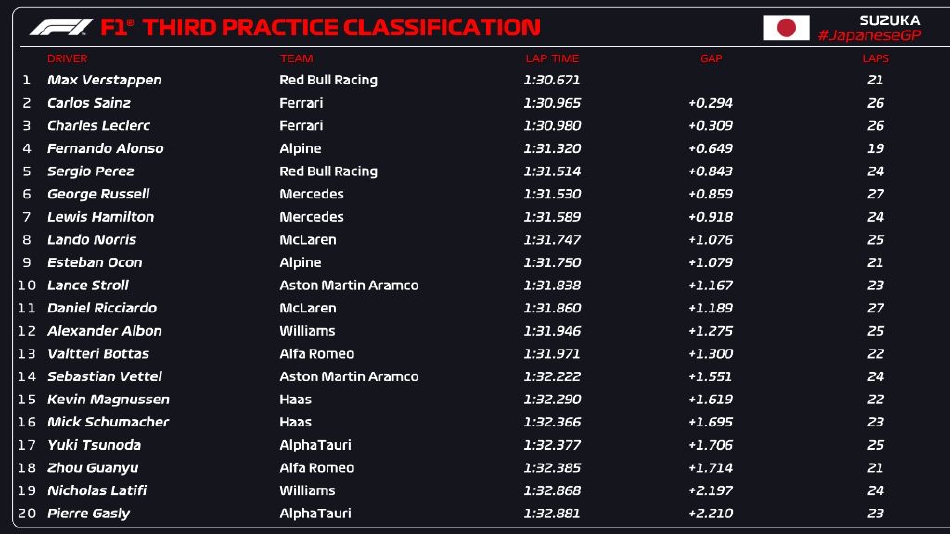Viewport: 950px width, 534px height.
Task: Click the Japanese flag icon
Action: click(x=786, y=28)
